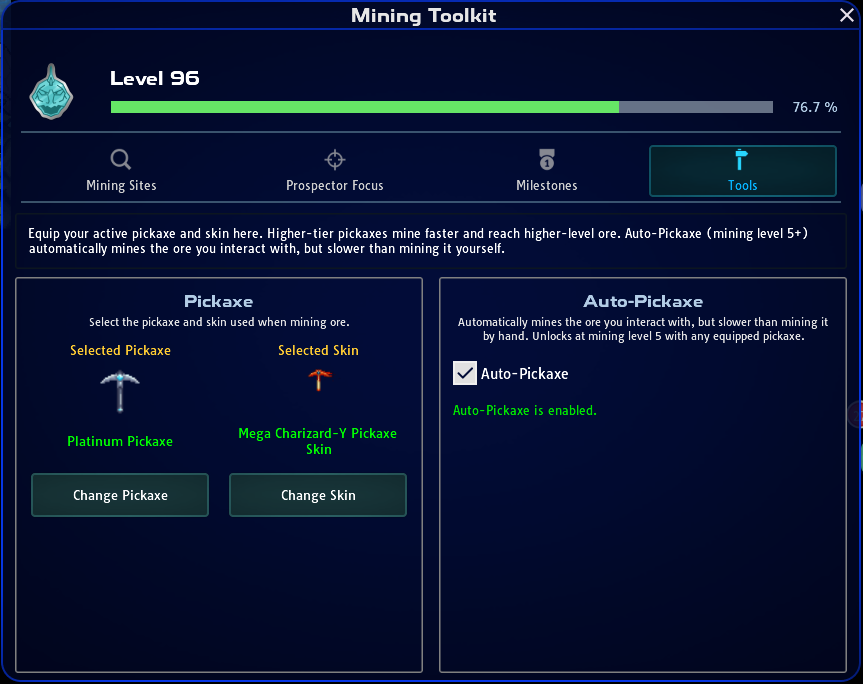Open the Milestones tab
The image size is (863, 684).
pyautogui.click(x=547, y=171)
